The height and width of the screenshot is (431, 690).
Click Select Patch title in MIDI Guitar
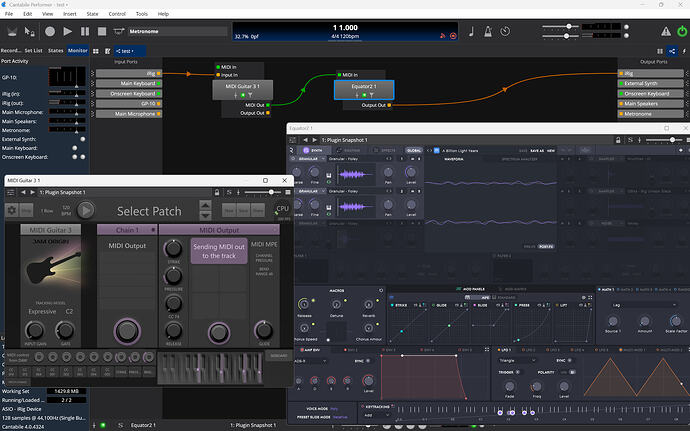[x=149, y=211]
